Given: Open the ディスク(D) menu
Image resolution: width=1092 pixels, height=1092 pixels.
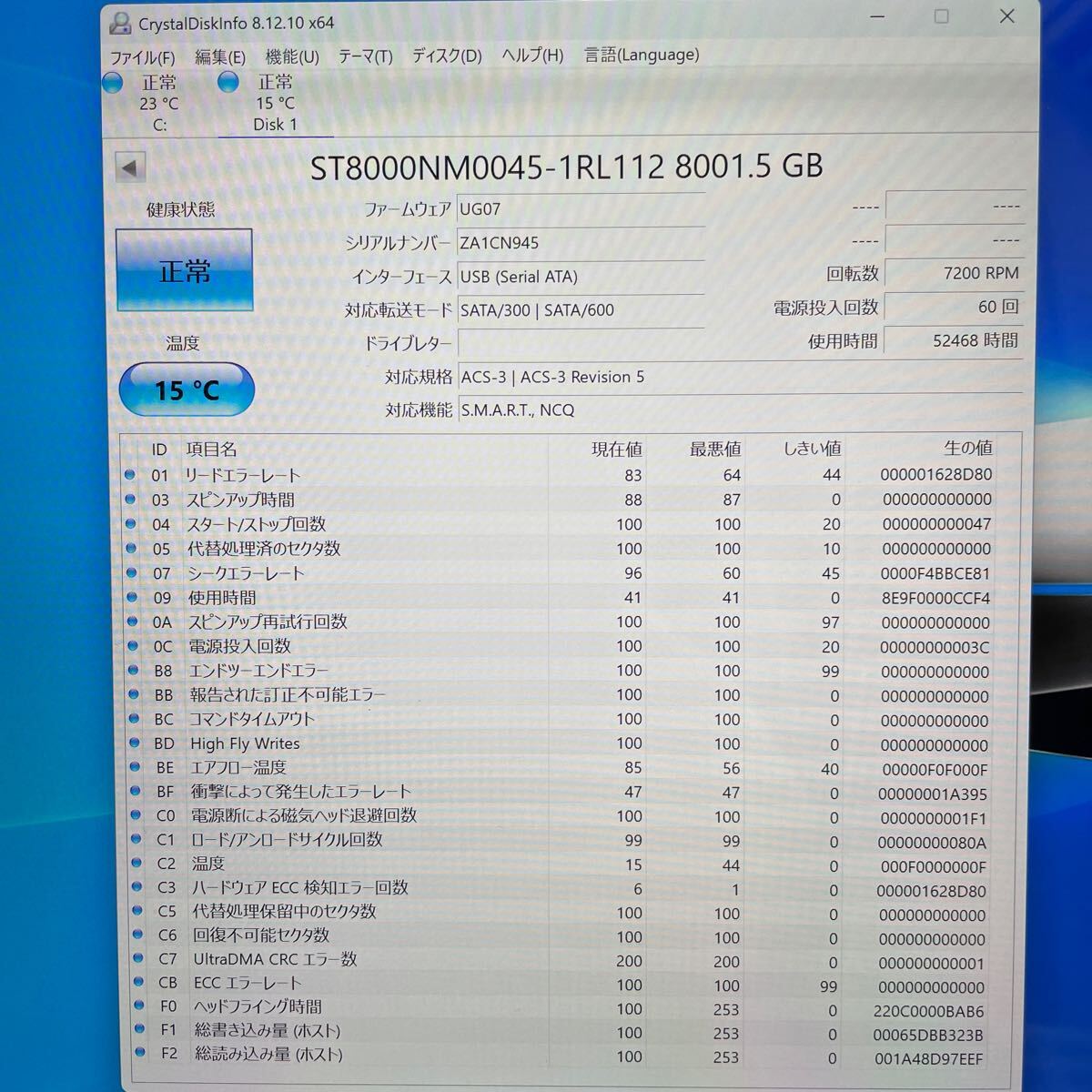Looking at the screenshot, I should pos(447,56).
